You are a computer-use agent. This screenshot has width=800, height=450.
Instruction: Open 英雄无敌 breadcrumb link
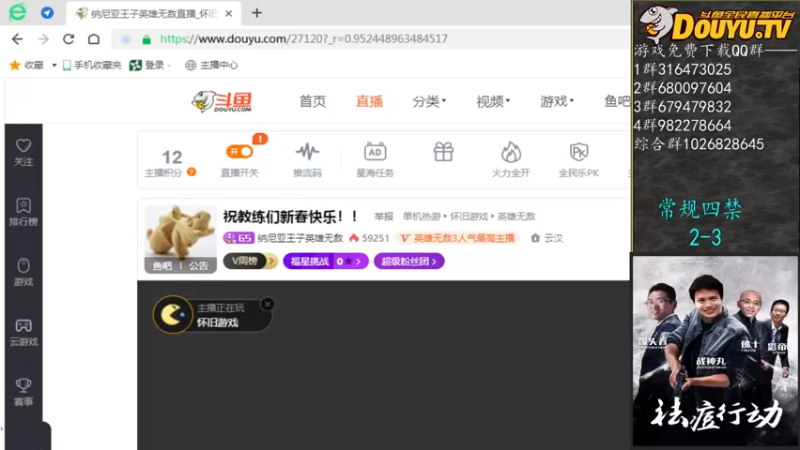[516, 216]
